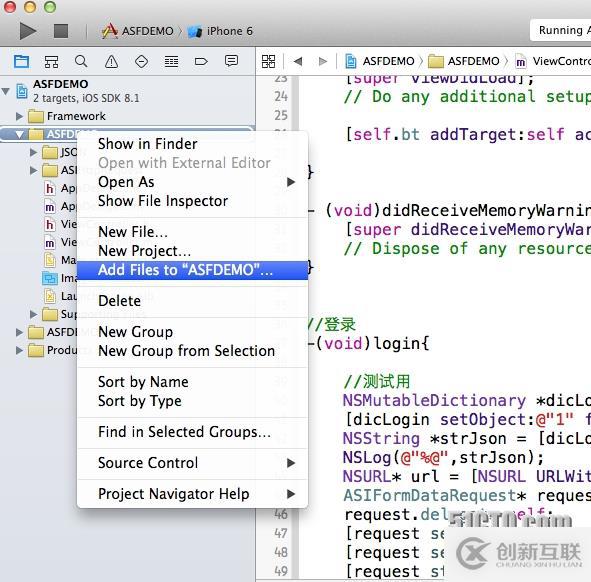This screenshot has height=582, width=591.
Task: Choose New File… from context menu
Action: click(x=192, y=232)
